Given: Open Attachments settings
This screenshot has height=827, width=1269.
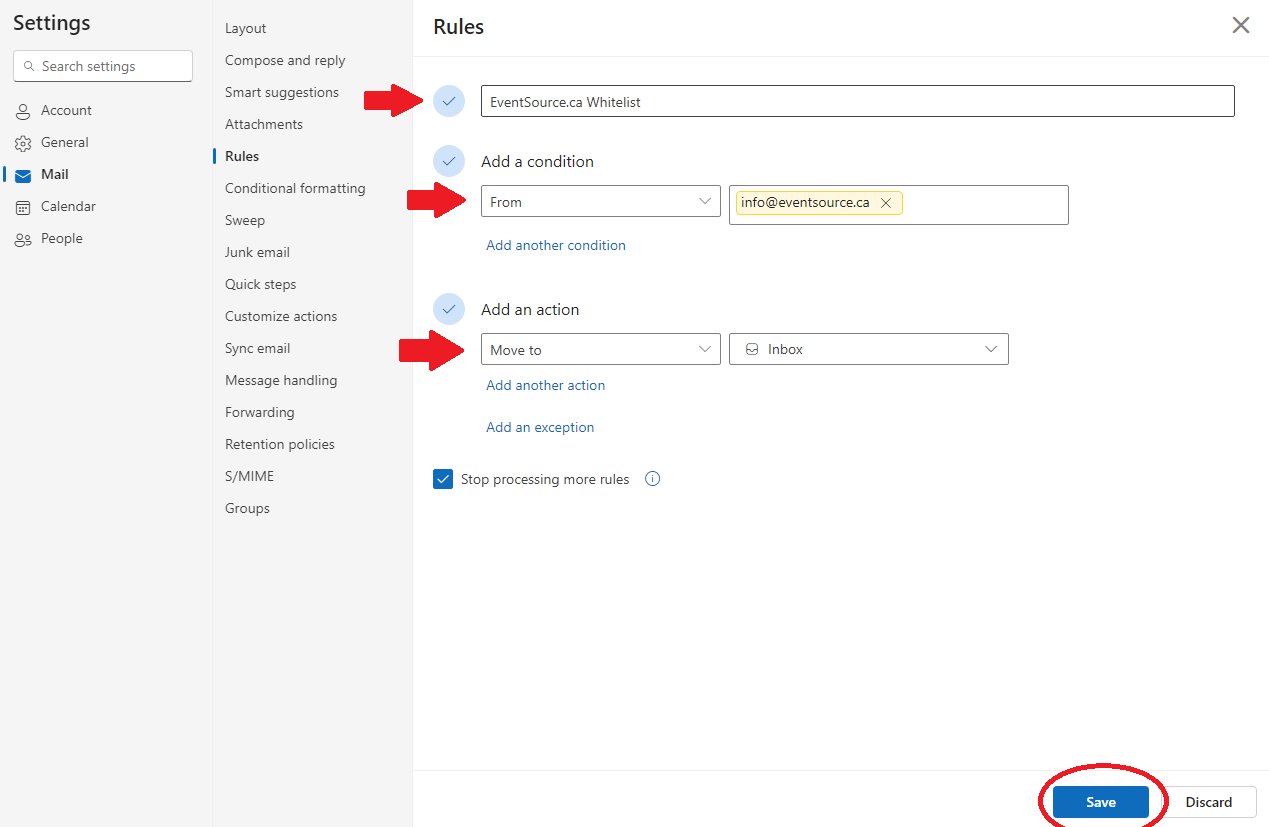Looking at the screenshot, I should click(x=264, y=125).
